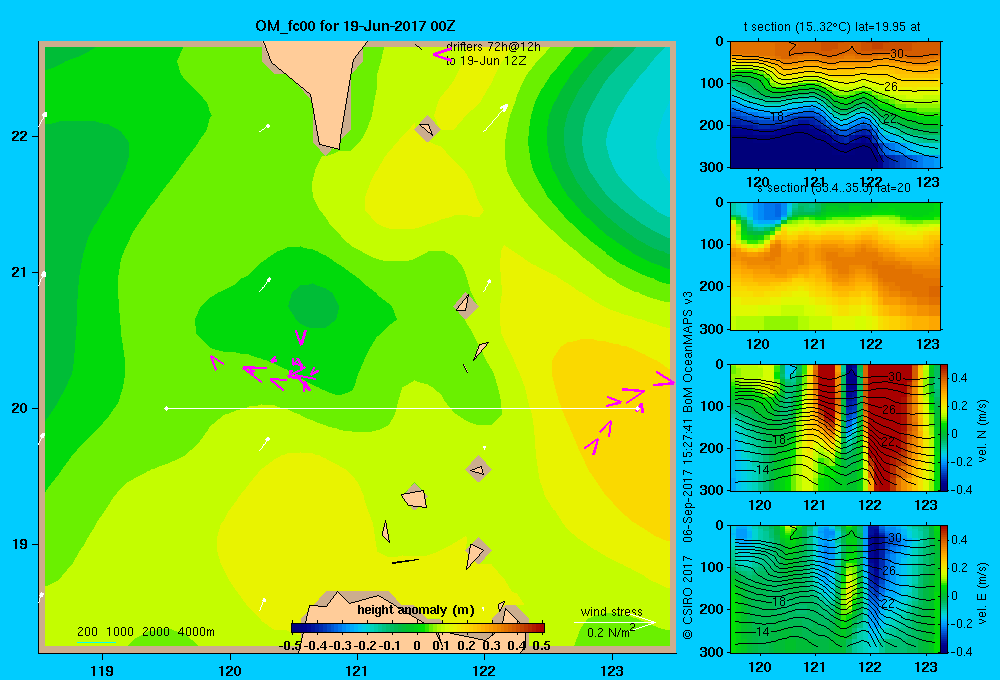Click the "30" contour label in temperature section
Viewport: 1000px width, 680px height.
click(897, 54)
